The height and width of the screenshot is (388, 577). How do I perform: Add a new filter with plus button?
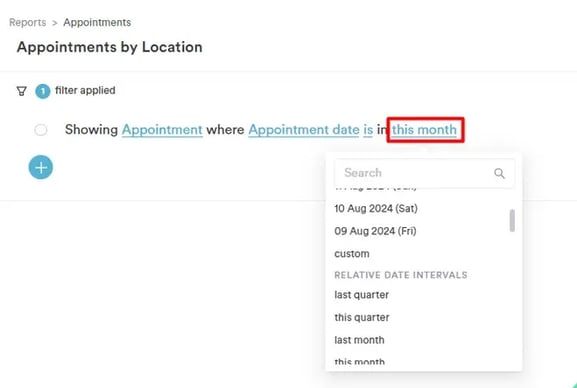(41, 167)
